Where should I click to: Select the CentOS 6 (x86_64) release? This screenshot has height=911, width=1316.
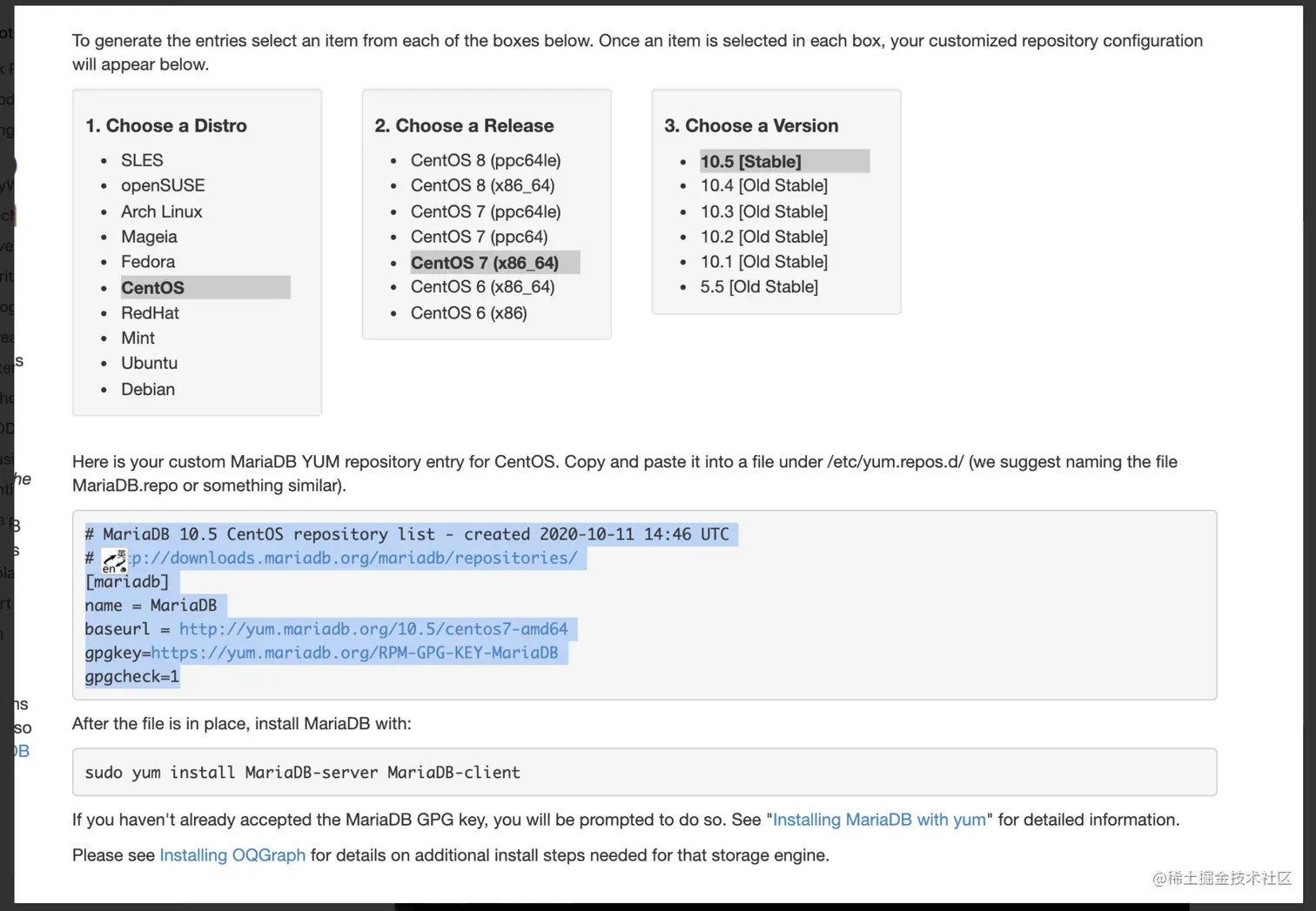click(x=482, y=287)
